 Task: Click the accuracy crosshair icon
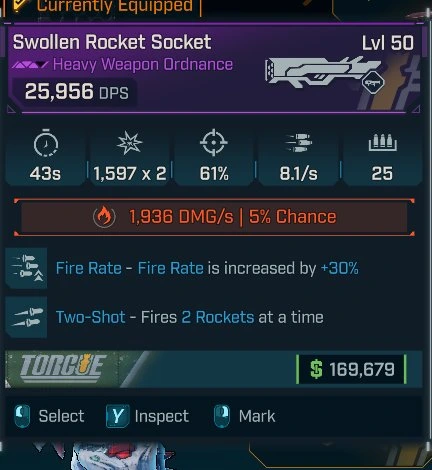[x=214, y=142]
